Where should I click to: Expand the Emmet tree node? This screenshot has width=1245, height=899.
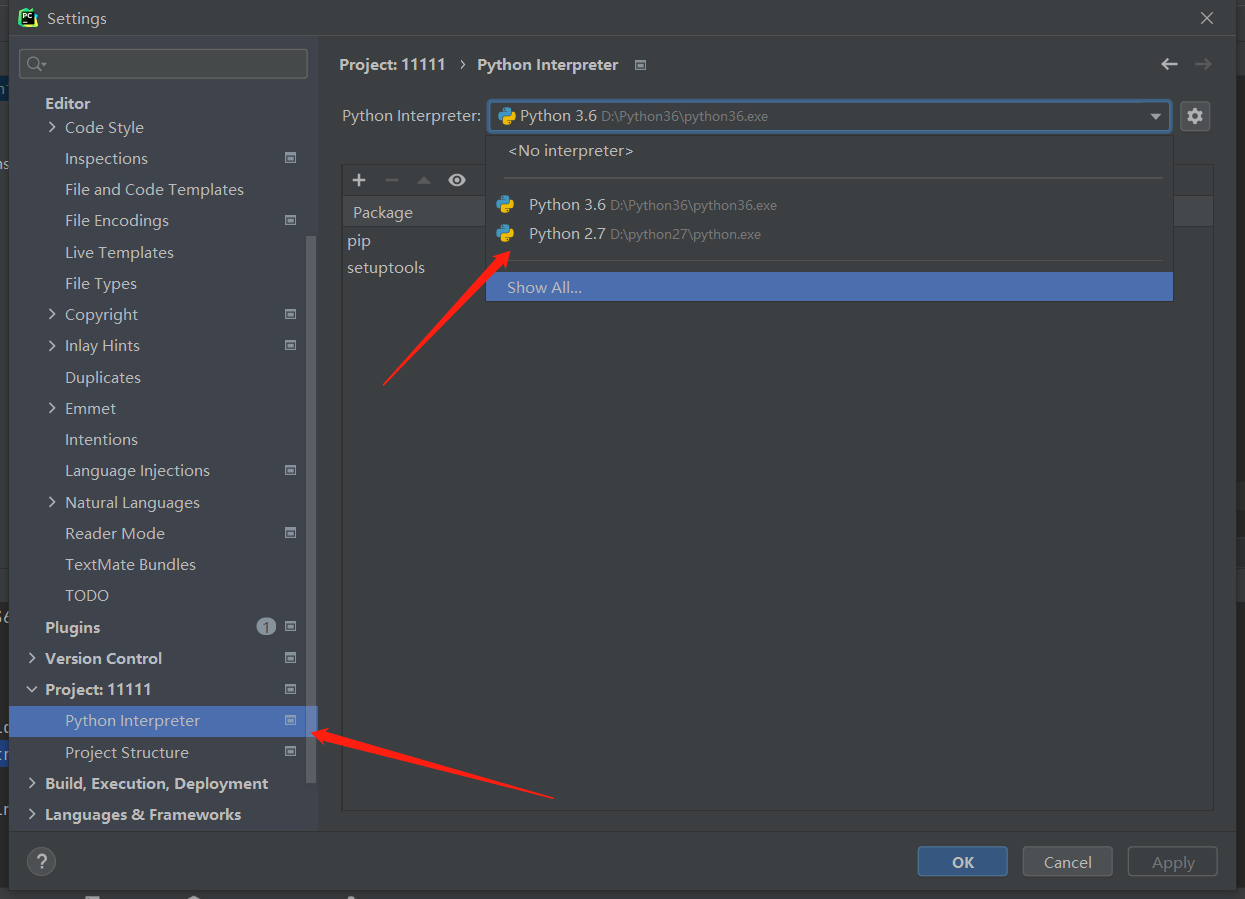(x=52, y=408)
